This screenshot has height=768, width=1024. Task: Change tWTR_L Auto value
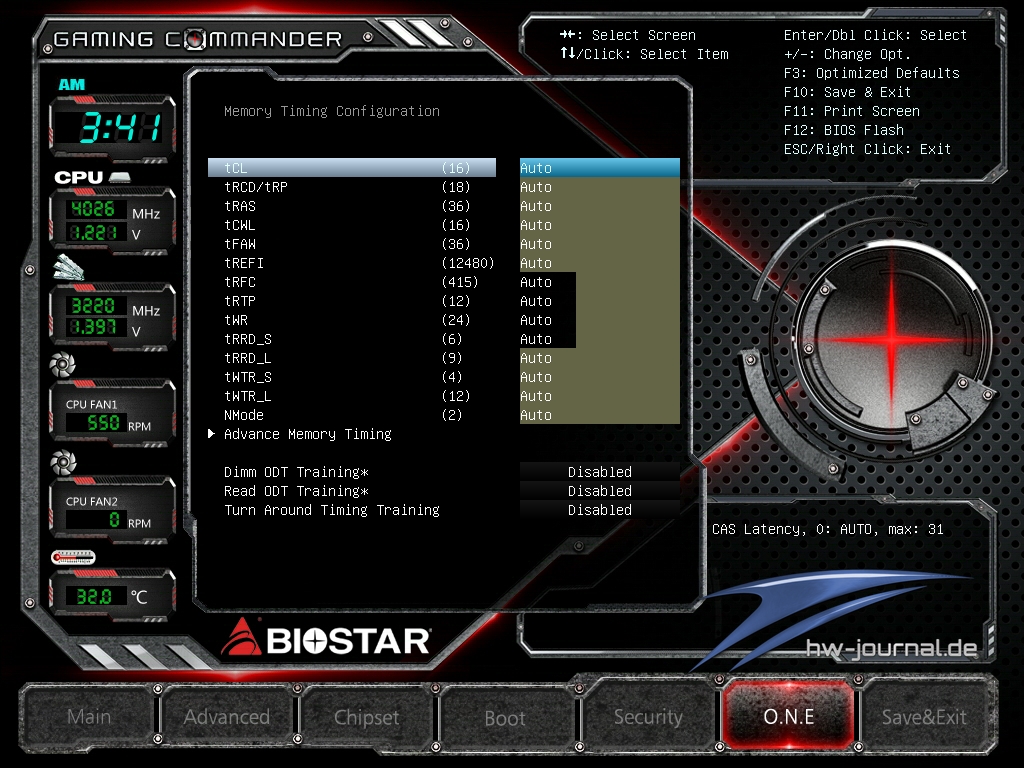tap(600, 395)
